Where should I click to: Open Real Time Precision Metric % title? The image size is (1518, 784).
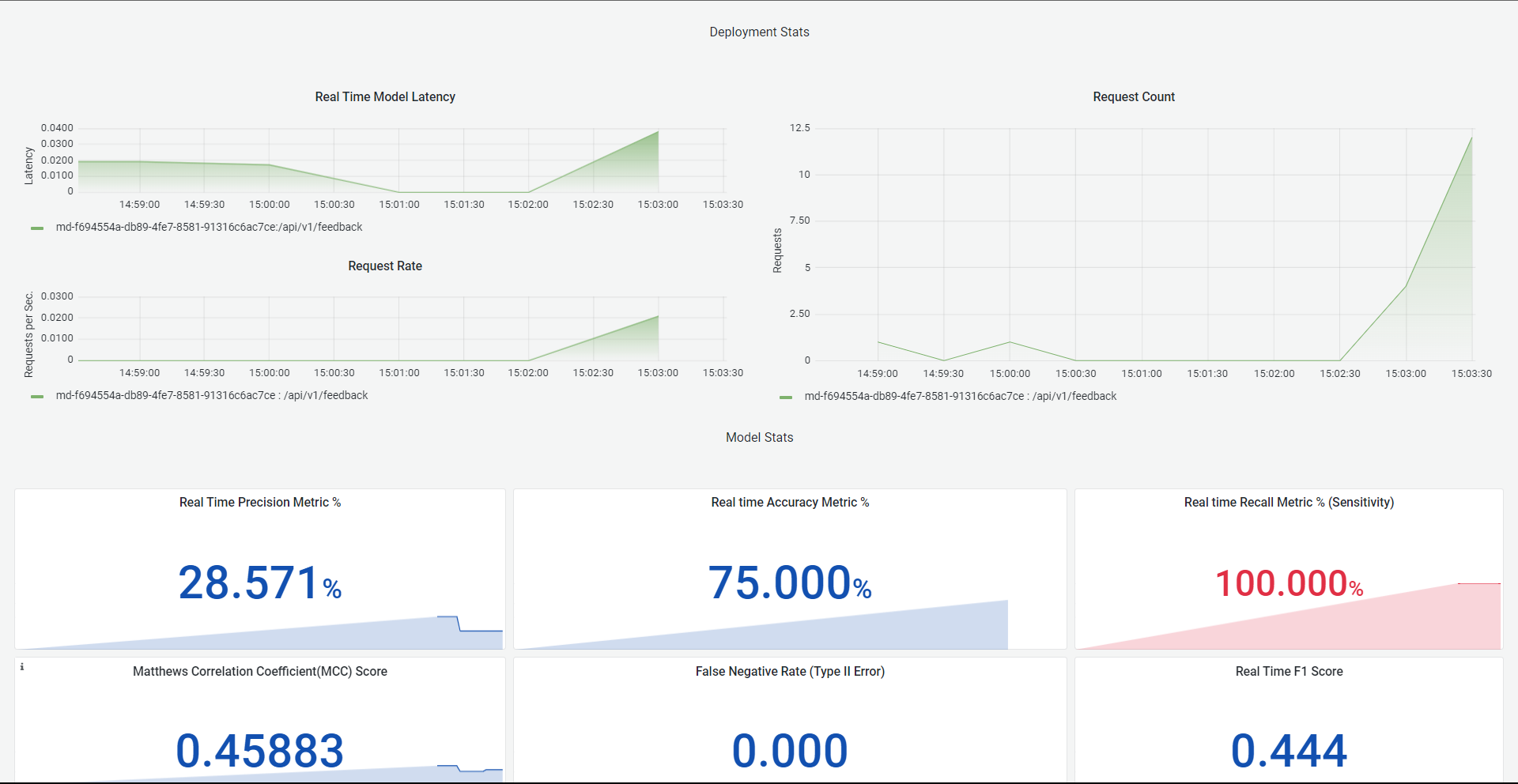point(260,502)
